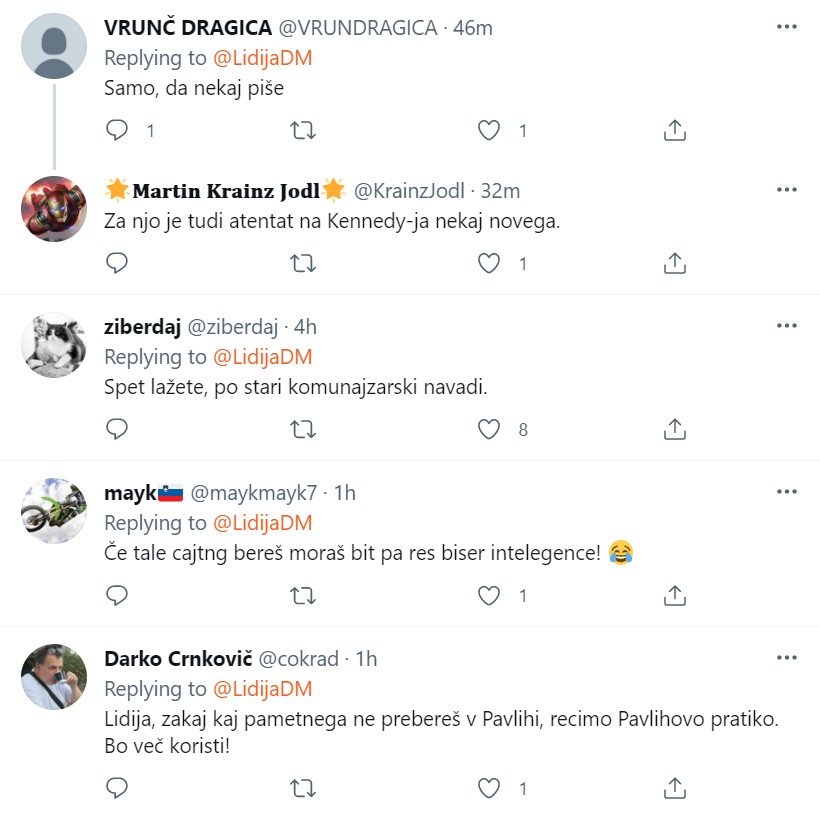The width and height of the screenshot is (820, 813).
Task: Reply to Darko Crnkovič's tweet
Action: pyautogui.click(x=117, y=788)
